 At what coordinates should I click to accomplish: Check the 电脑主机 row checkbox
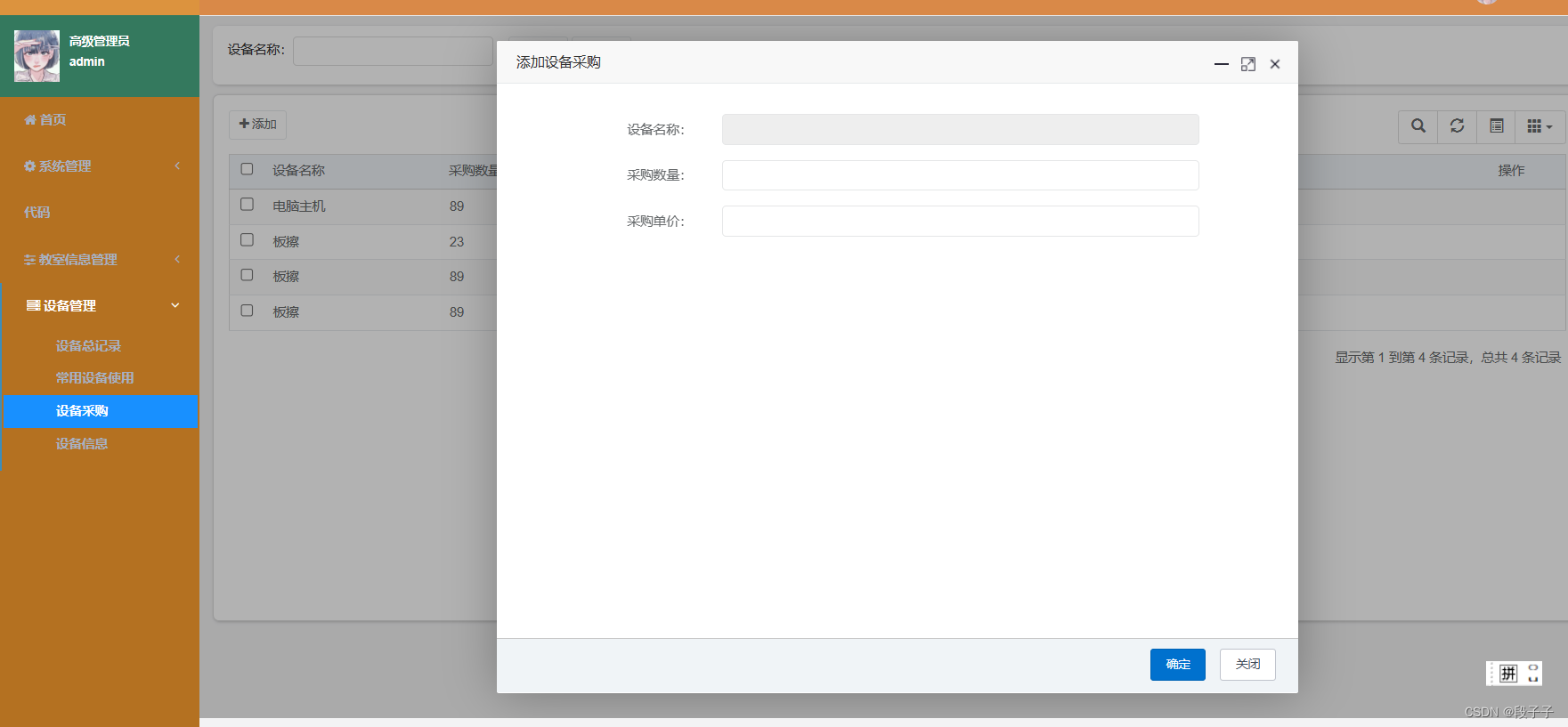248,205
